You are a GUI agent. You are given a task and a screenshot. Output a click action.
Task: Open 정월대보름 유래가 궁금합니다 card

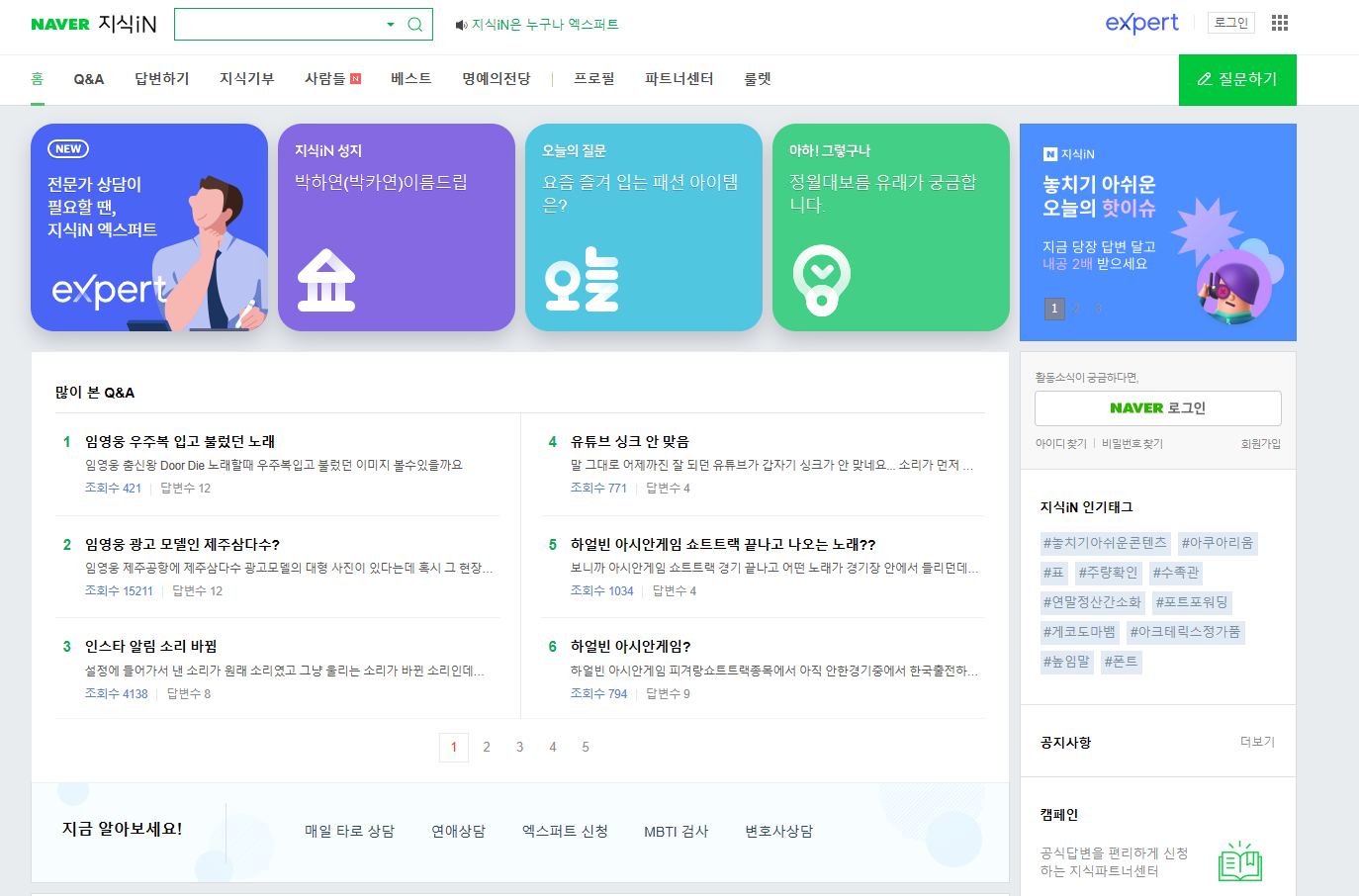(882, 193)
